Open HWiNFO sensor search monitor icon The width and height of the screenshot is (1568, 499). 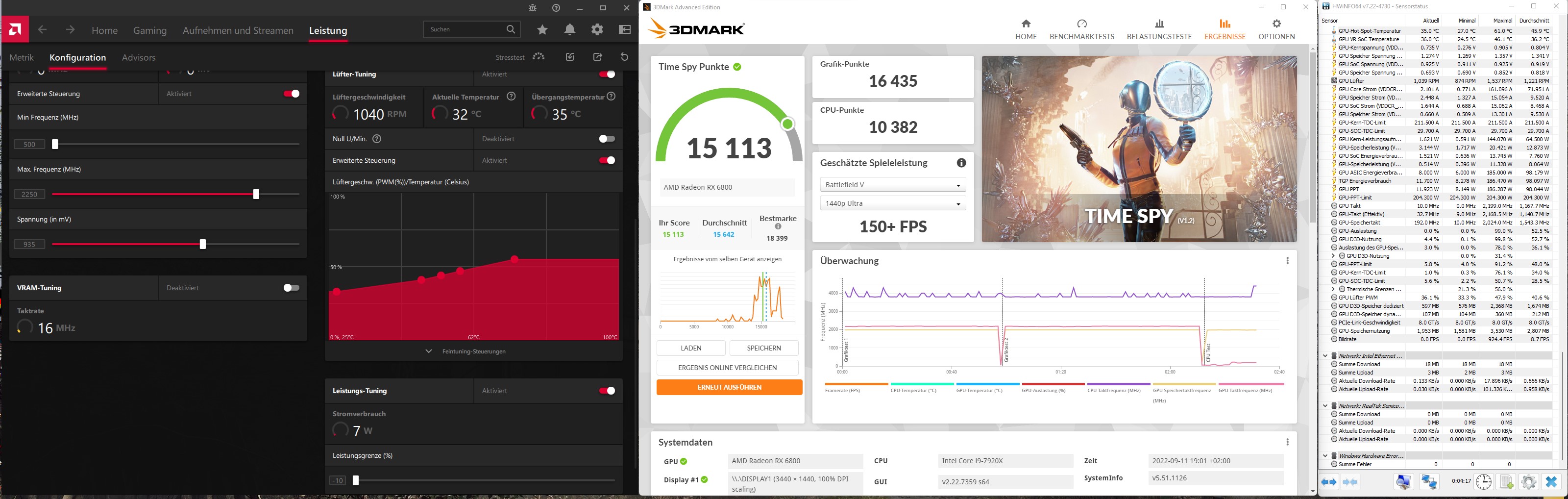click(1403, 482)
